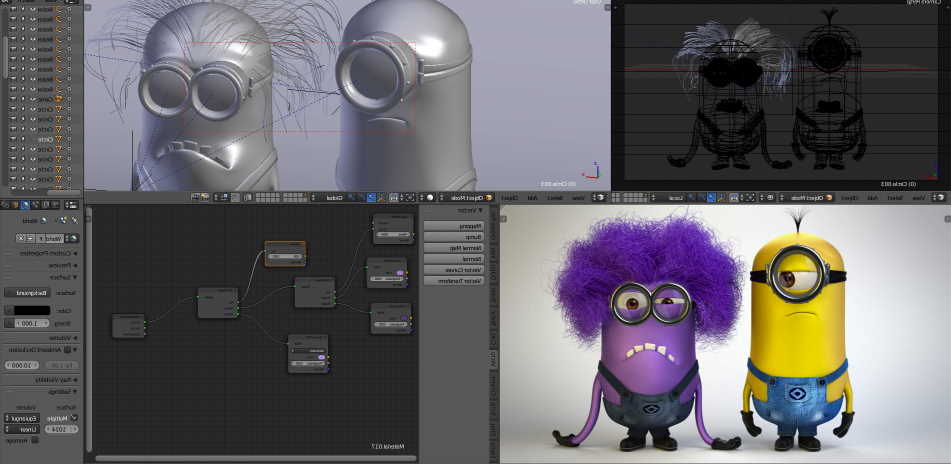951x464 pixels.
Task: Add a Mapping node
Action: (x=454, y=226)
